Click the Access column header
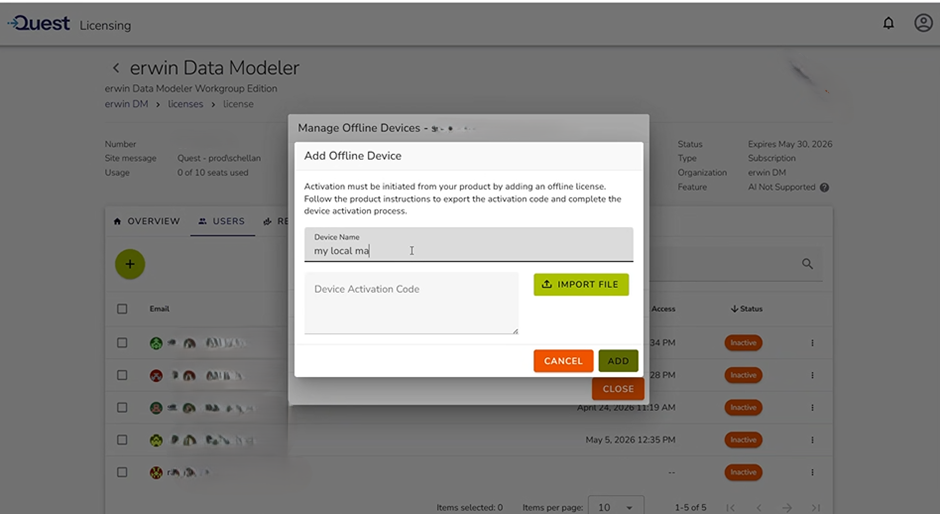Image resolution: width=940 pixels, height=514 pixels. tap(663, 309)
